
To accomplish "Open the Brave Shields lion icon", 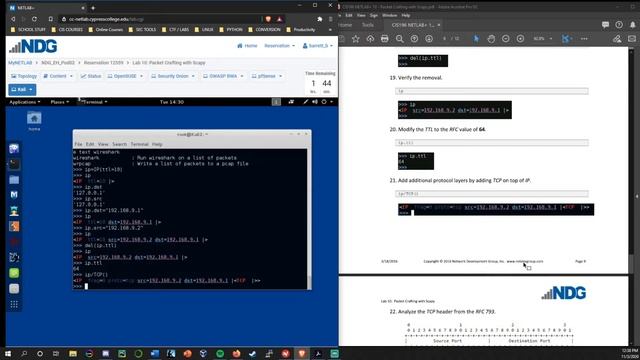I will [268, 19].
